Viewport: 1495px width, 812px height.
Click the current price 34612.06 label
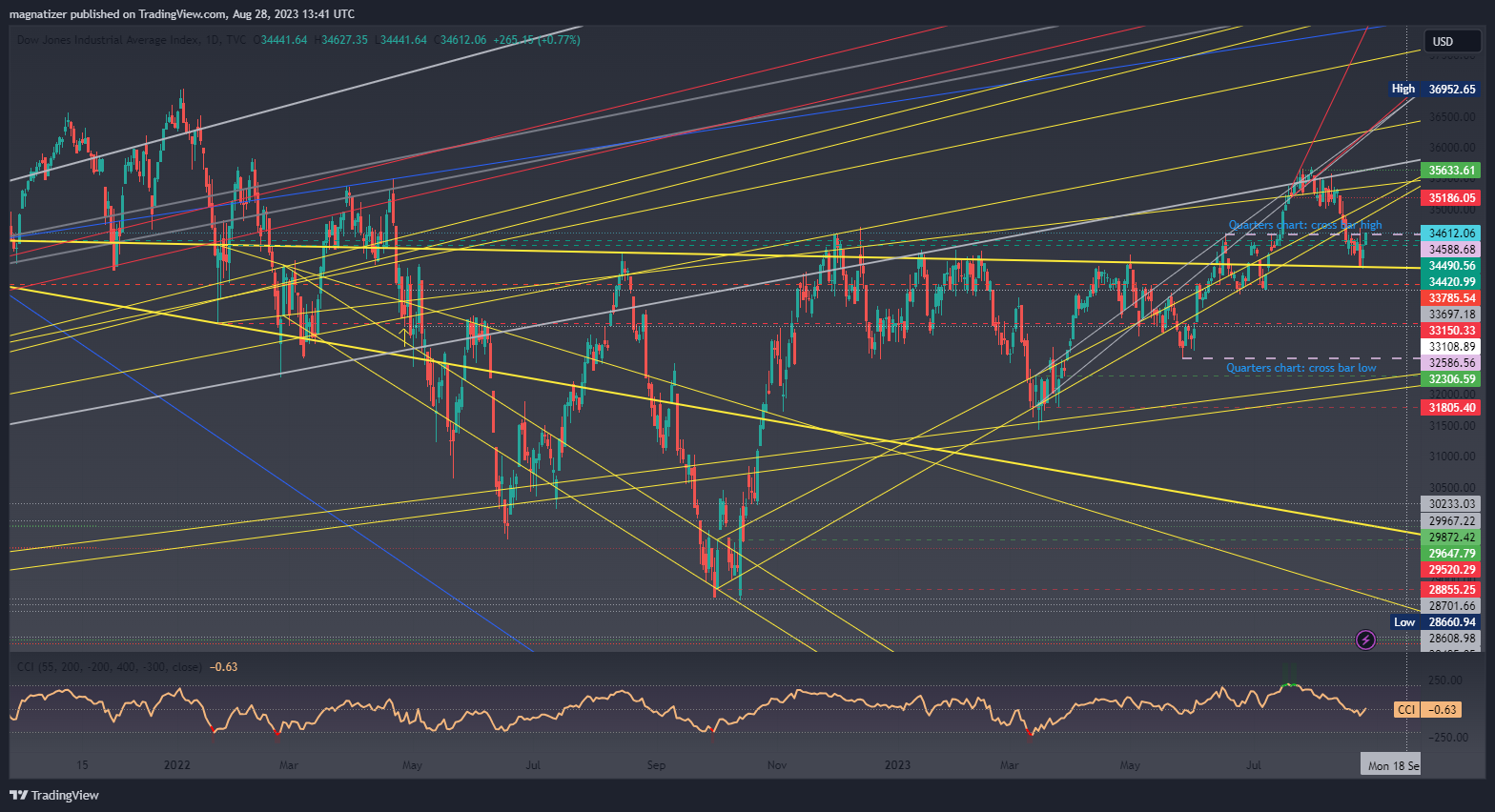point(1451,233)
